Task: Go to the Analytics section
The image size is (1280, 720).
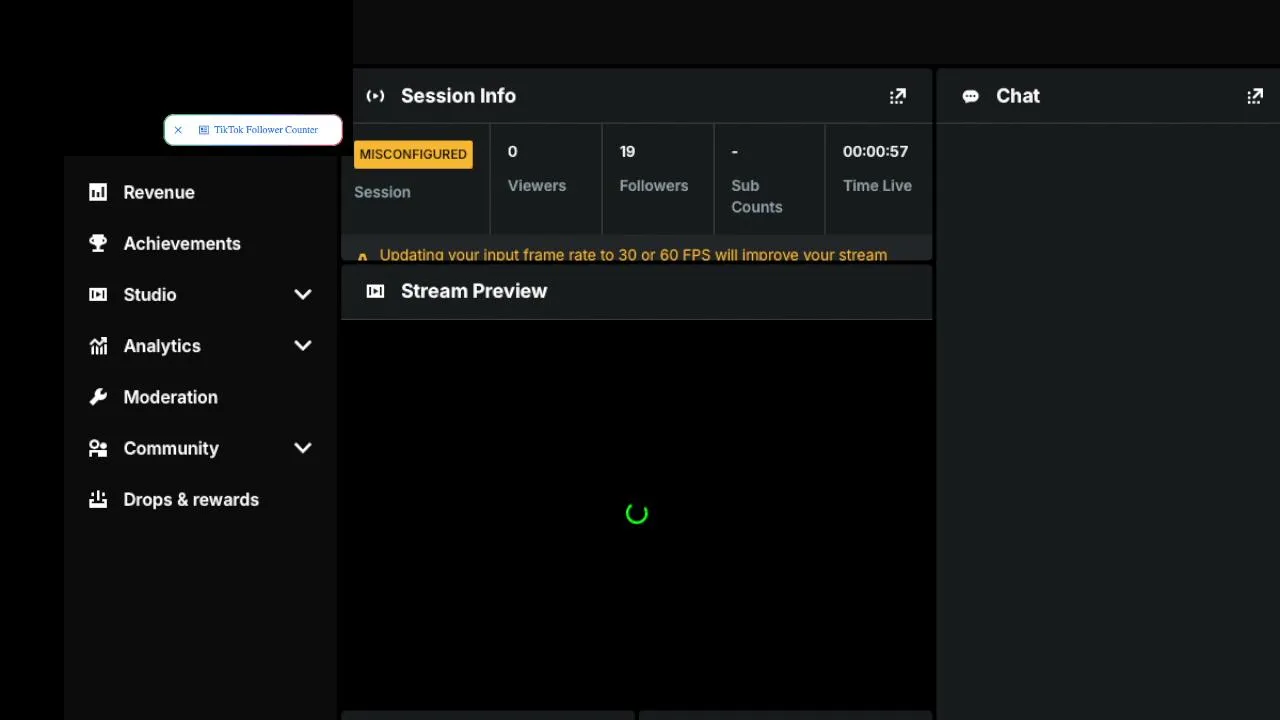Action: [x=162, y=346]
